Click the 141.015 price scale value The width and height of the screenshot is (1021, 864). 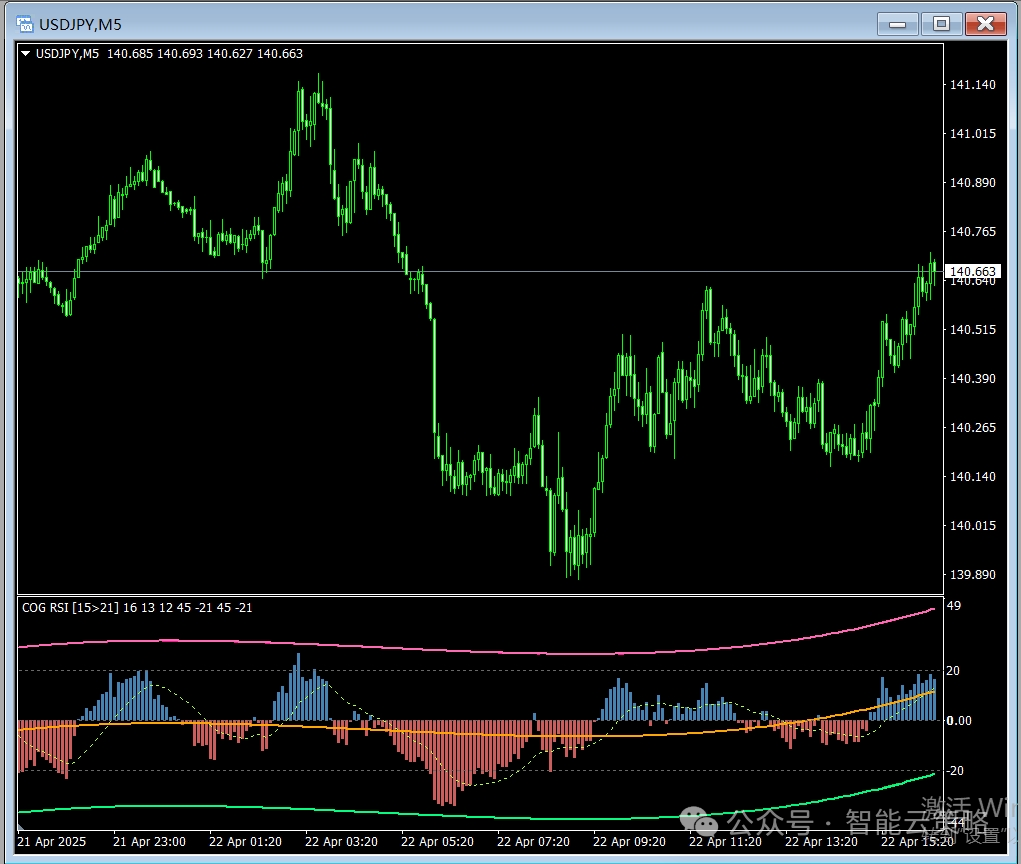coord(972,133)
